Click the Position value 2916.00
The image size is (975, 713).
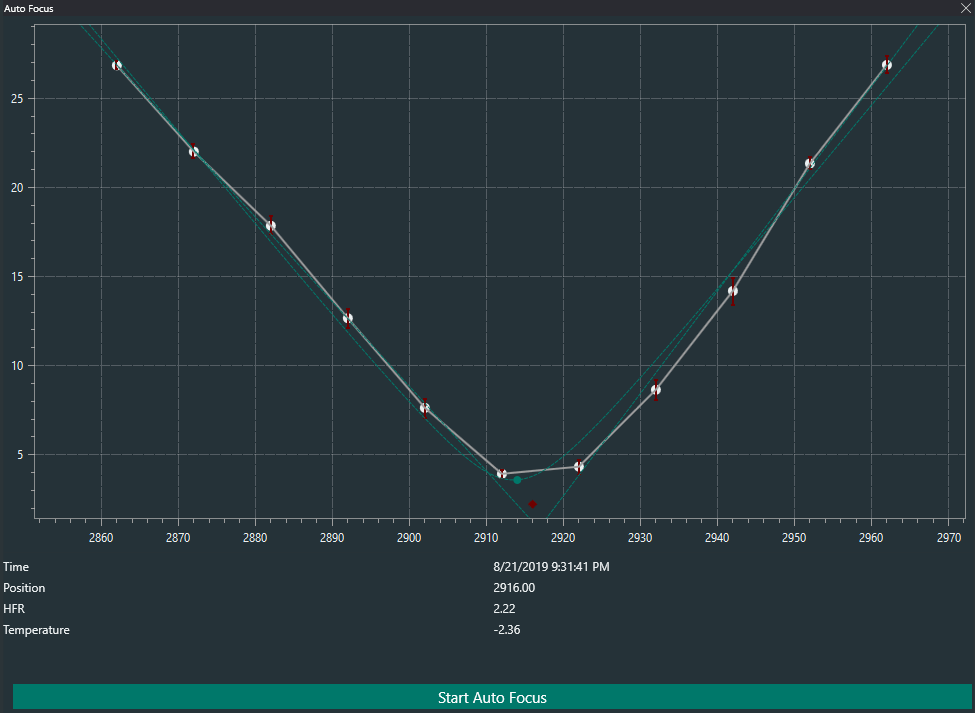pos(515,588)
